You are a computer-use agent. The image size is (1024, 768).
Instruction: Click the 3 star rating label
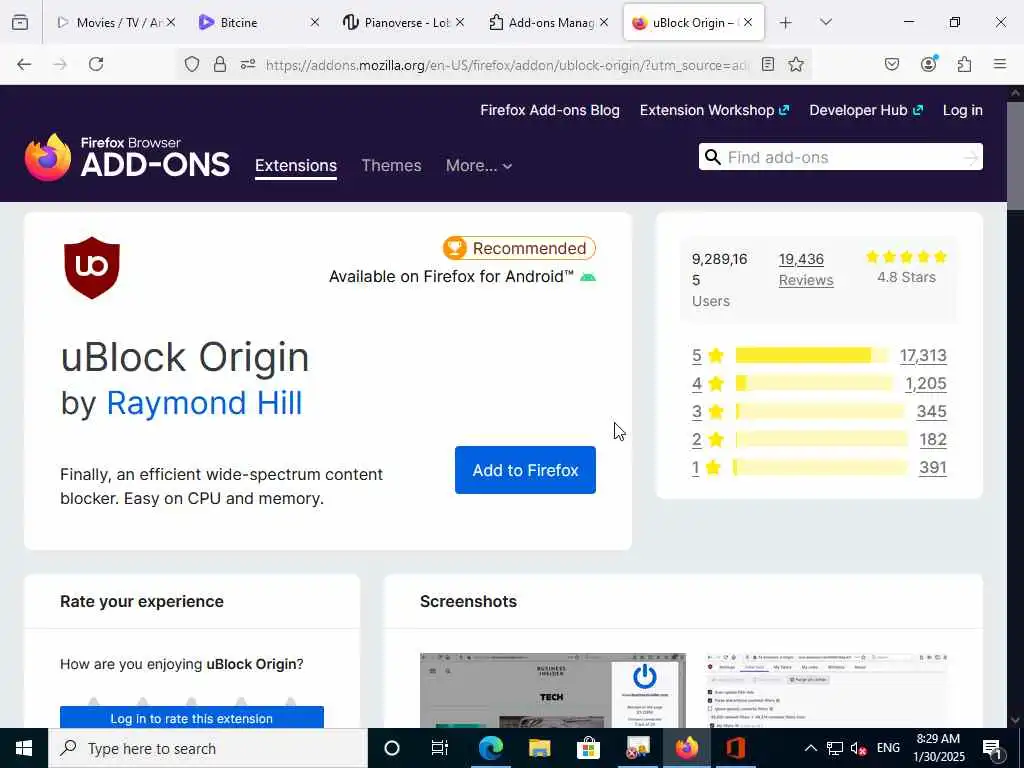708,411
